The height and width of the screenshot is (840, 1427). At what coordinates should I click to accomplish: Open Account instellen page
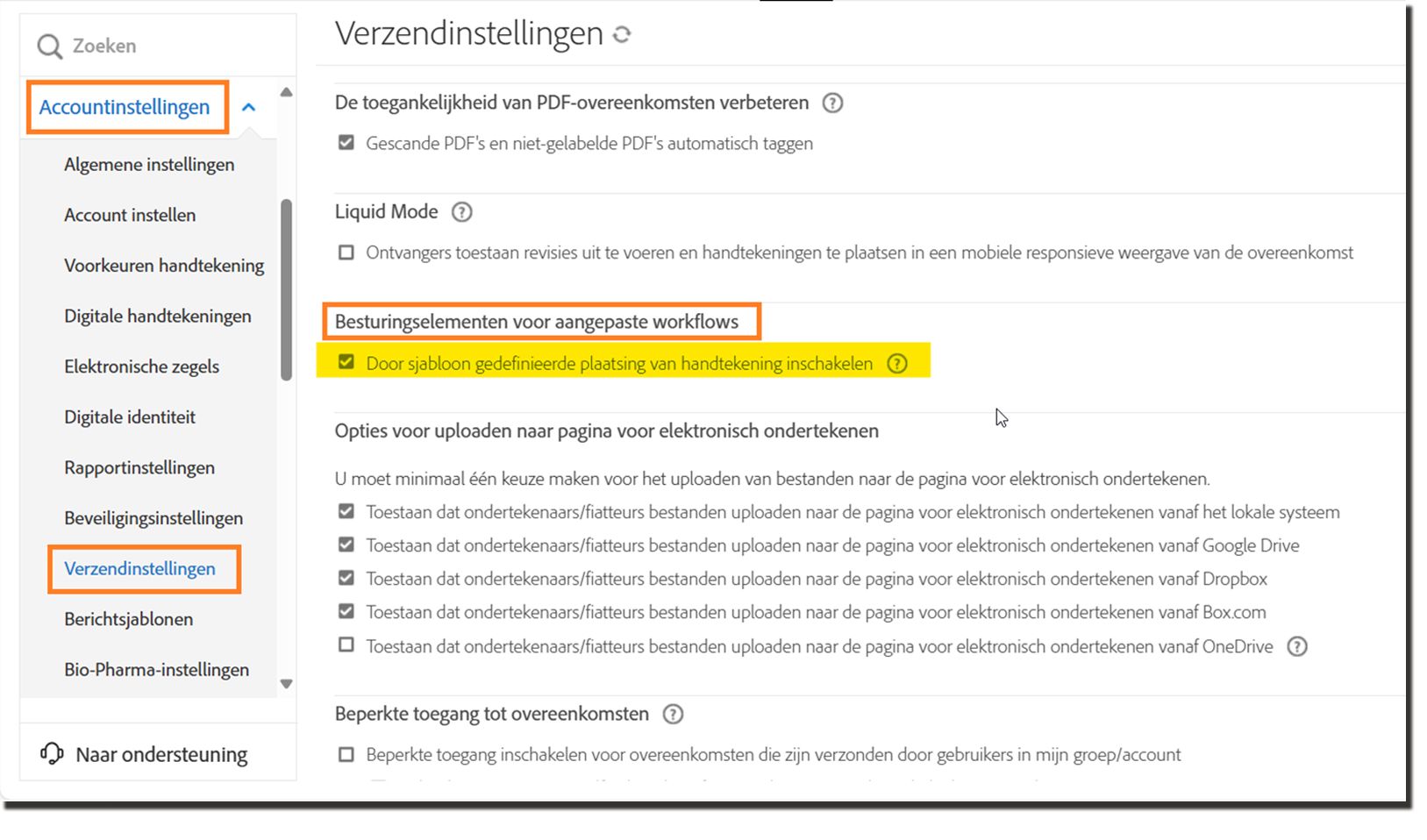[x=130, y=215]
